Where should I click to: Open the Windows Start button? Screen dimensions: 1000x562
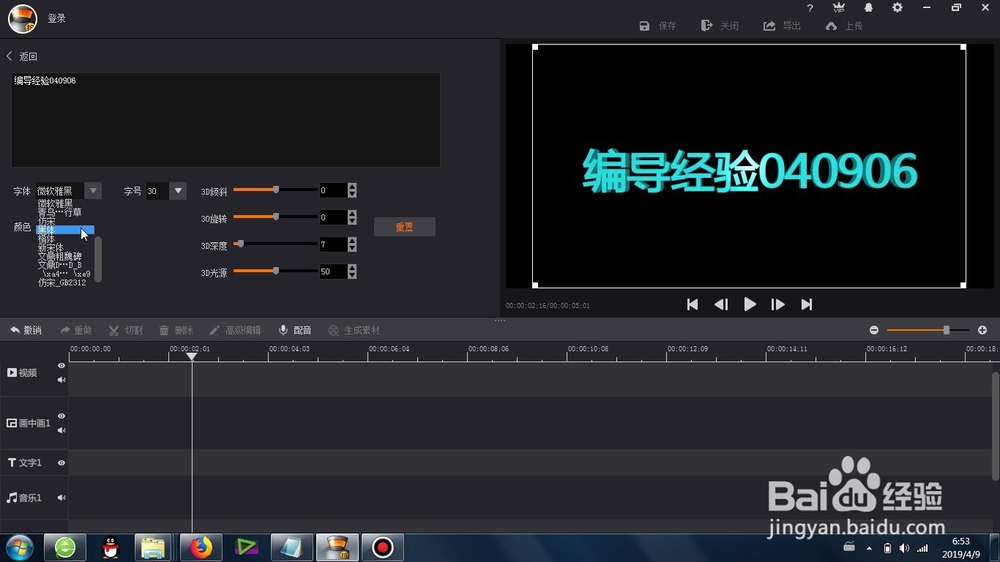19,547
